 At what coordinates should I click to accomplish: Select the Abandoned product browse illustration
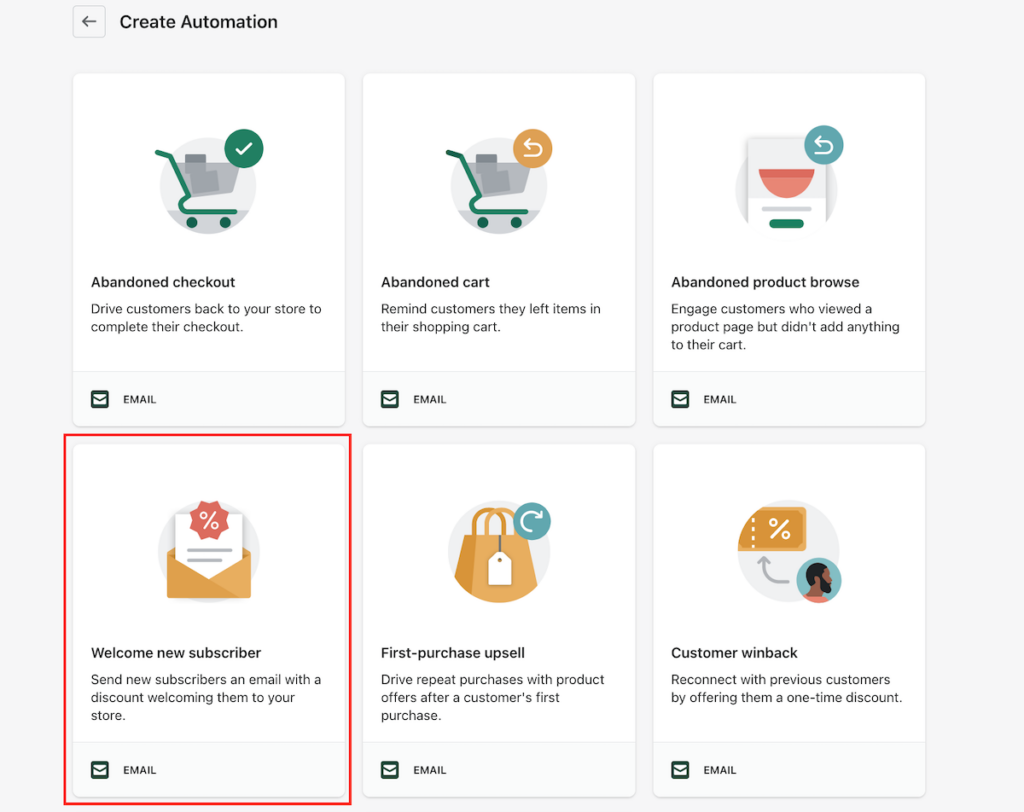coord(789,181)
